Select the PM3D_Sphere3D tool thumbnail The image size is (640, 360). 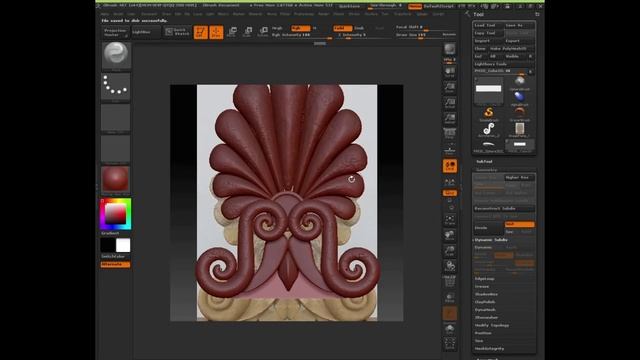click(x=489, y=146)
